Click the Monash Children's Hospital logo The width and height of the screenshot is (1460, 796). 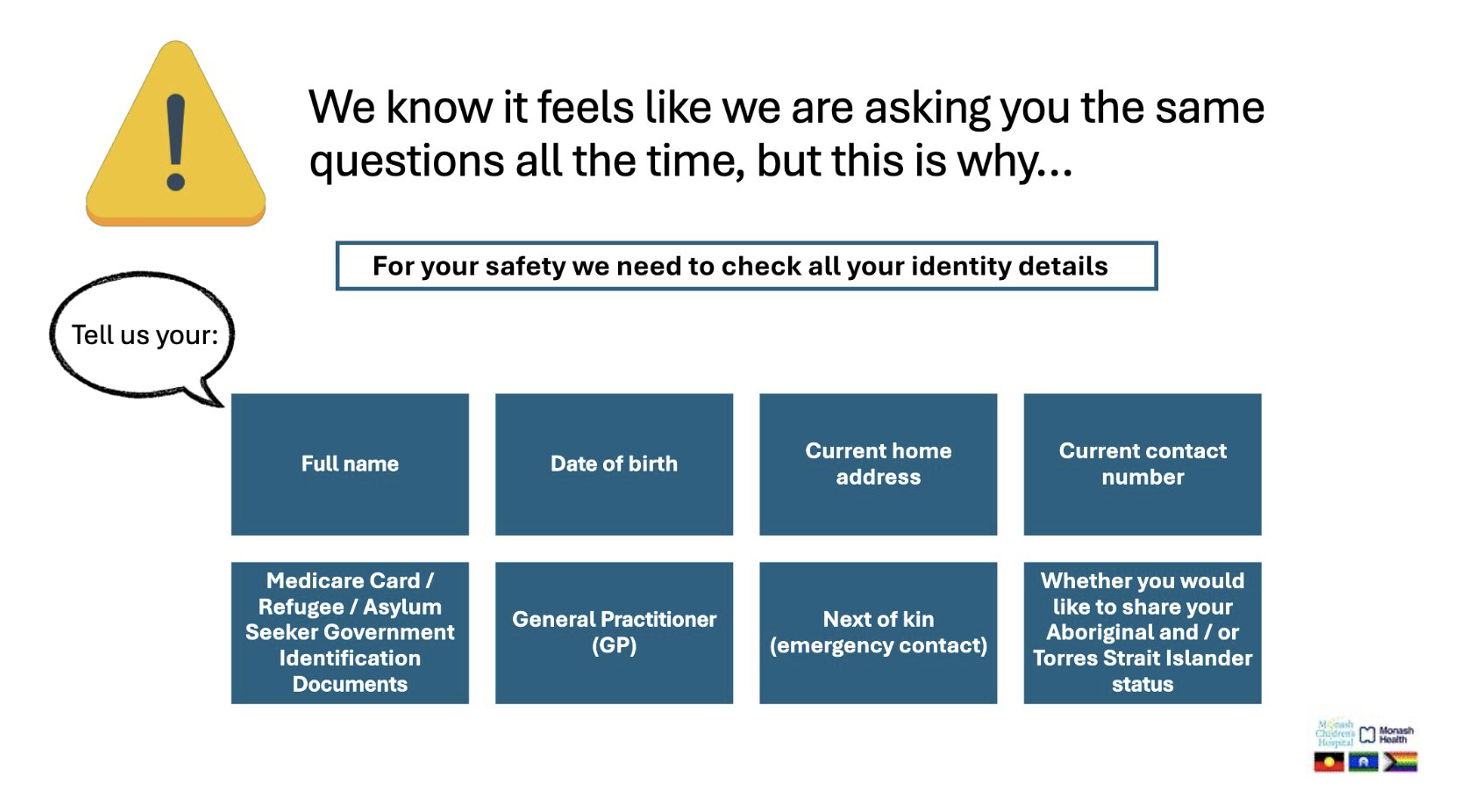pyautogui.click(x=1335, y=732)
